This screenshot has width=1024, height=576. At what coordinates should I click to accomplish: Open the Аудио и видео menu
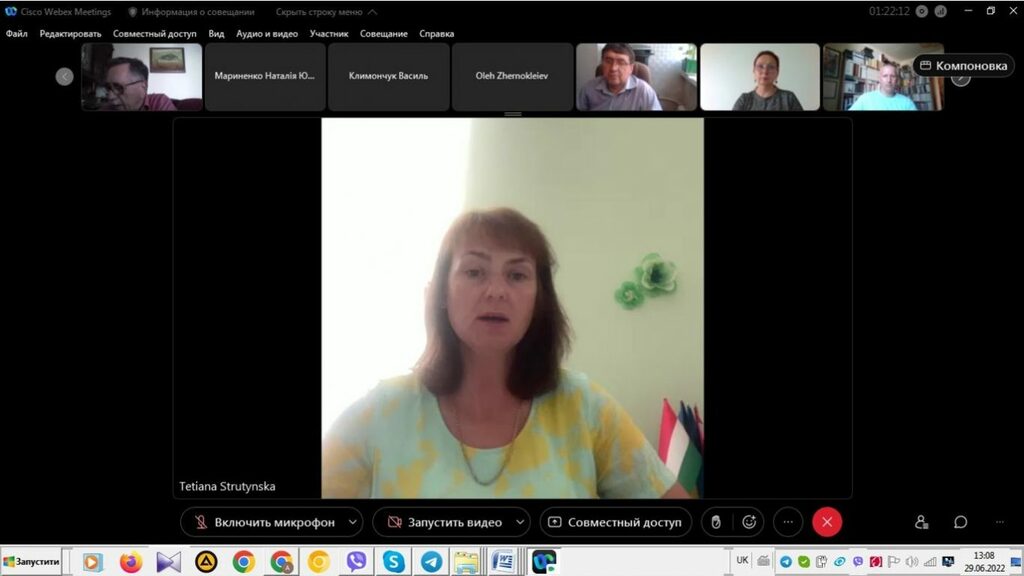[267, 33]
